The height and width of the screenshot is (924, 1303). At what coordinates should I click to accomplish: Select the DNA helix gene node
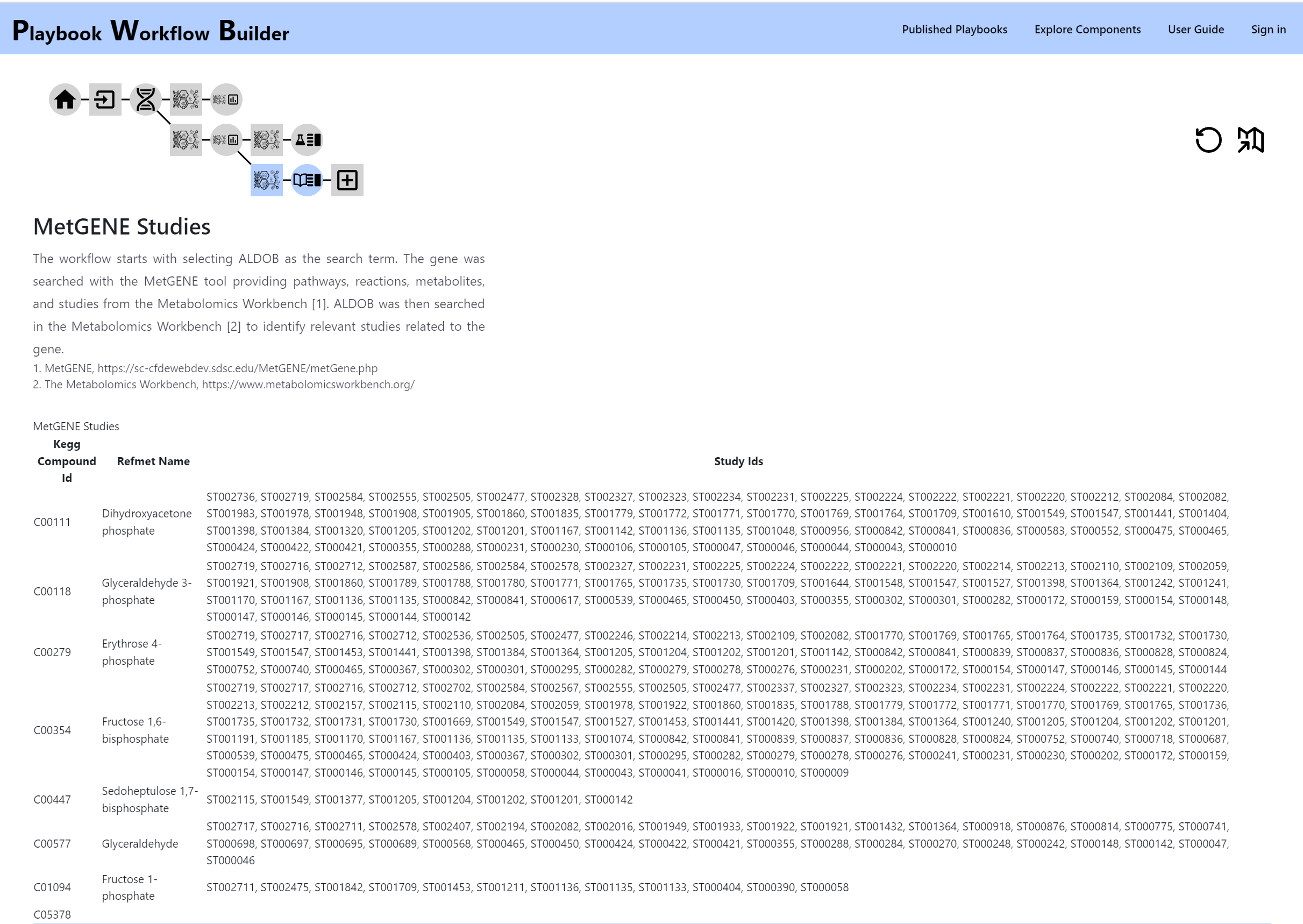coord(146,99)
